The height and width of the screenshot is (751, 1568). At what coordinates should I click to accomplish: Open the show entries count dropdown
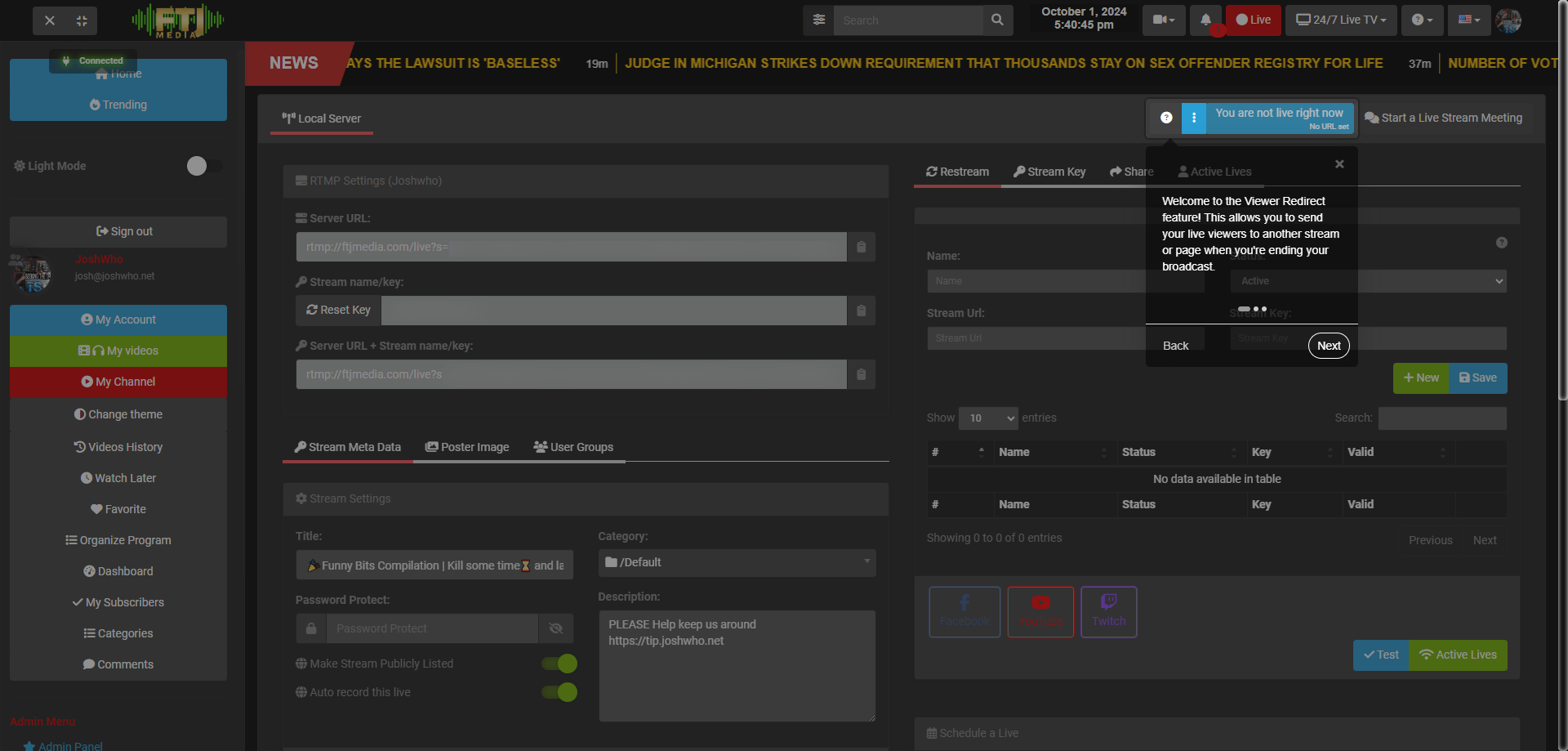(x=988, y=418)
